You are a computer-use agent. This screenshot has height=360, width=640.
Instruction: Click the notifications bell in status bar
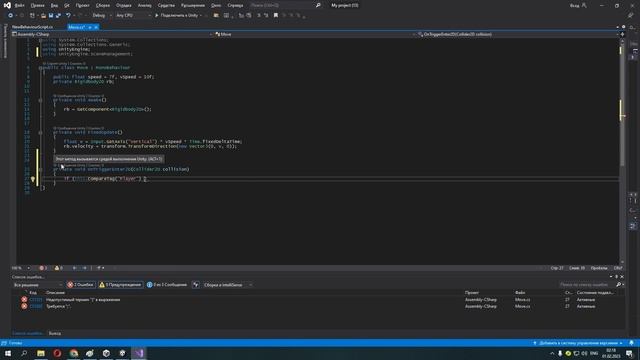pyautogui.click(x=631, y=343)
